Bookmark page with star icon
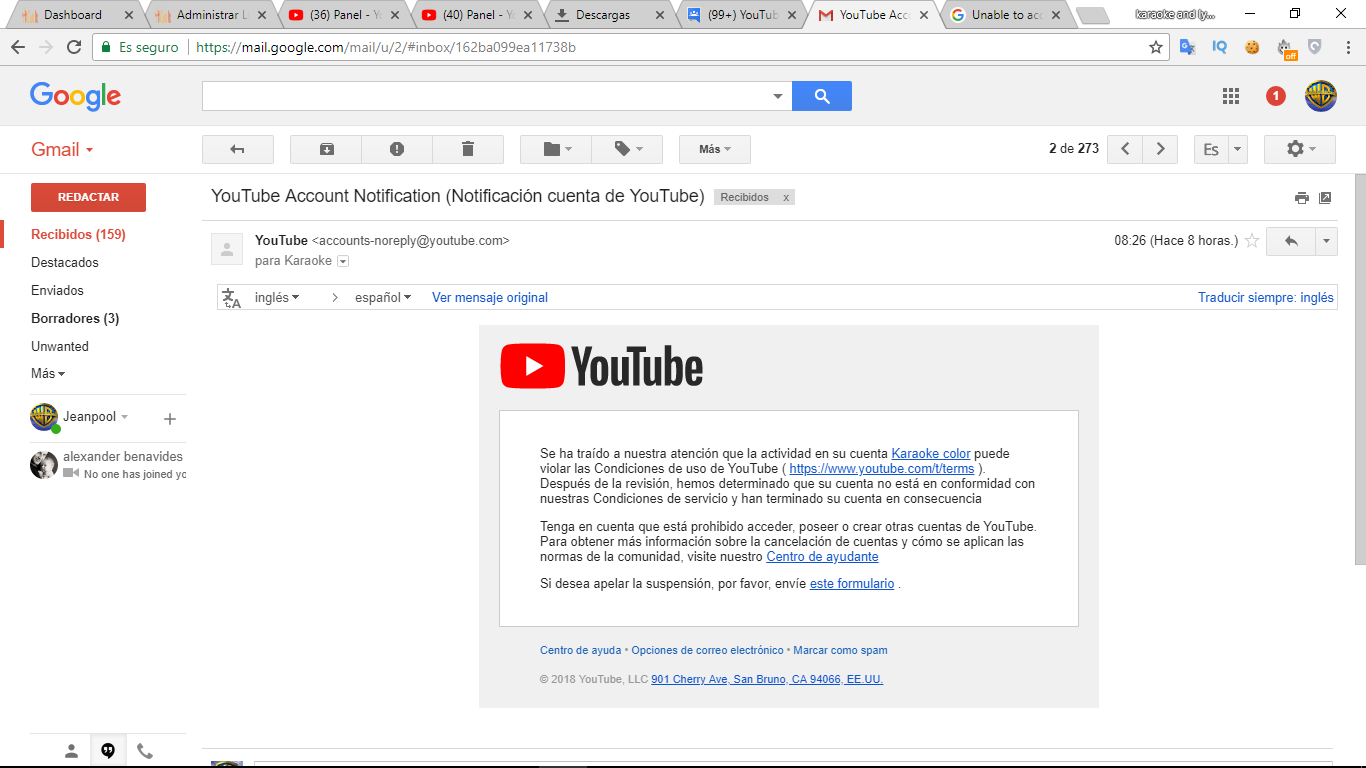The height and width of the screenshot is (768, 1366). click(1156, 47)
